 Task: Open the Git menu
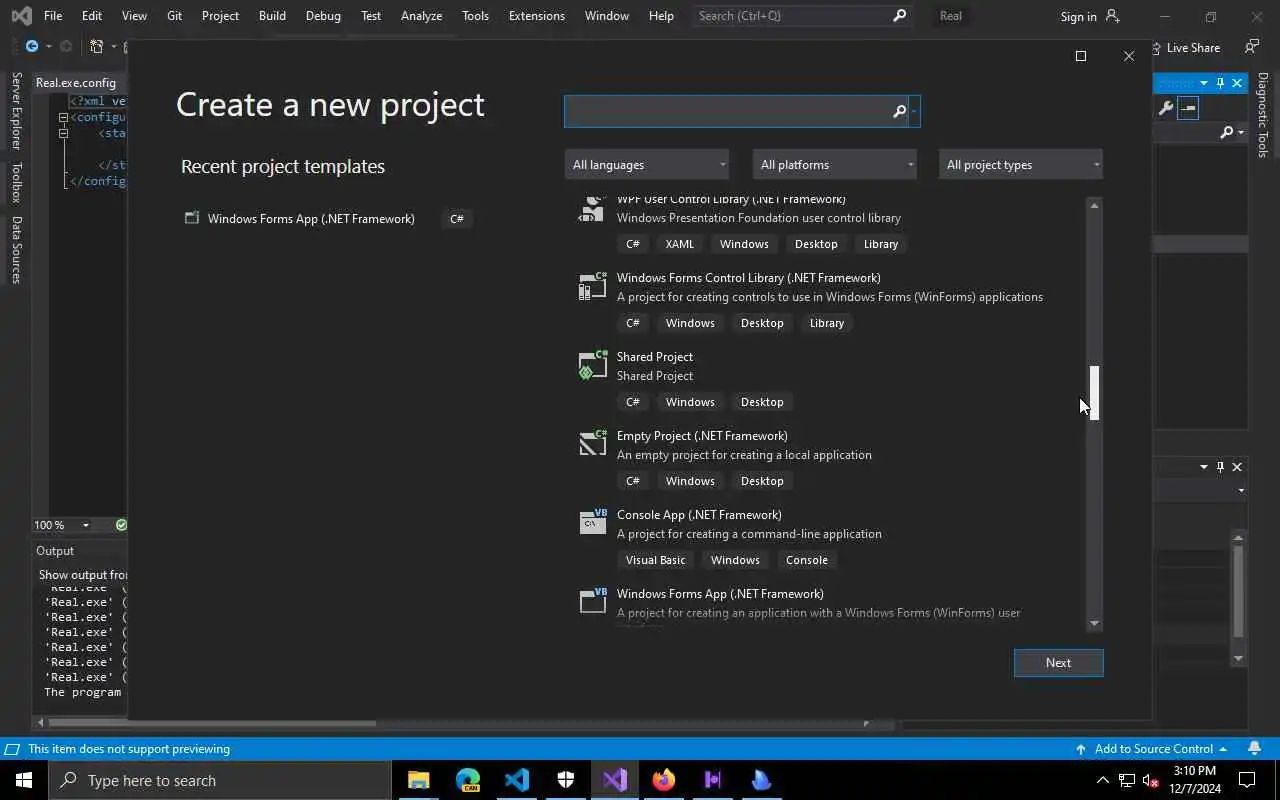tap(174, 16)
